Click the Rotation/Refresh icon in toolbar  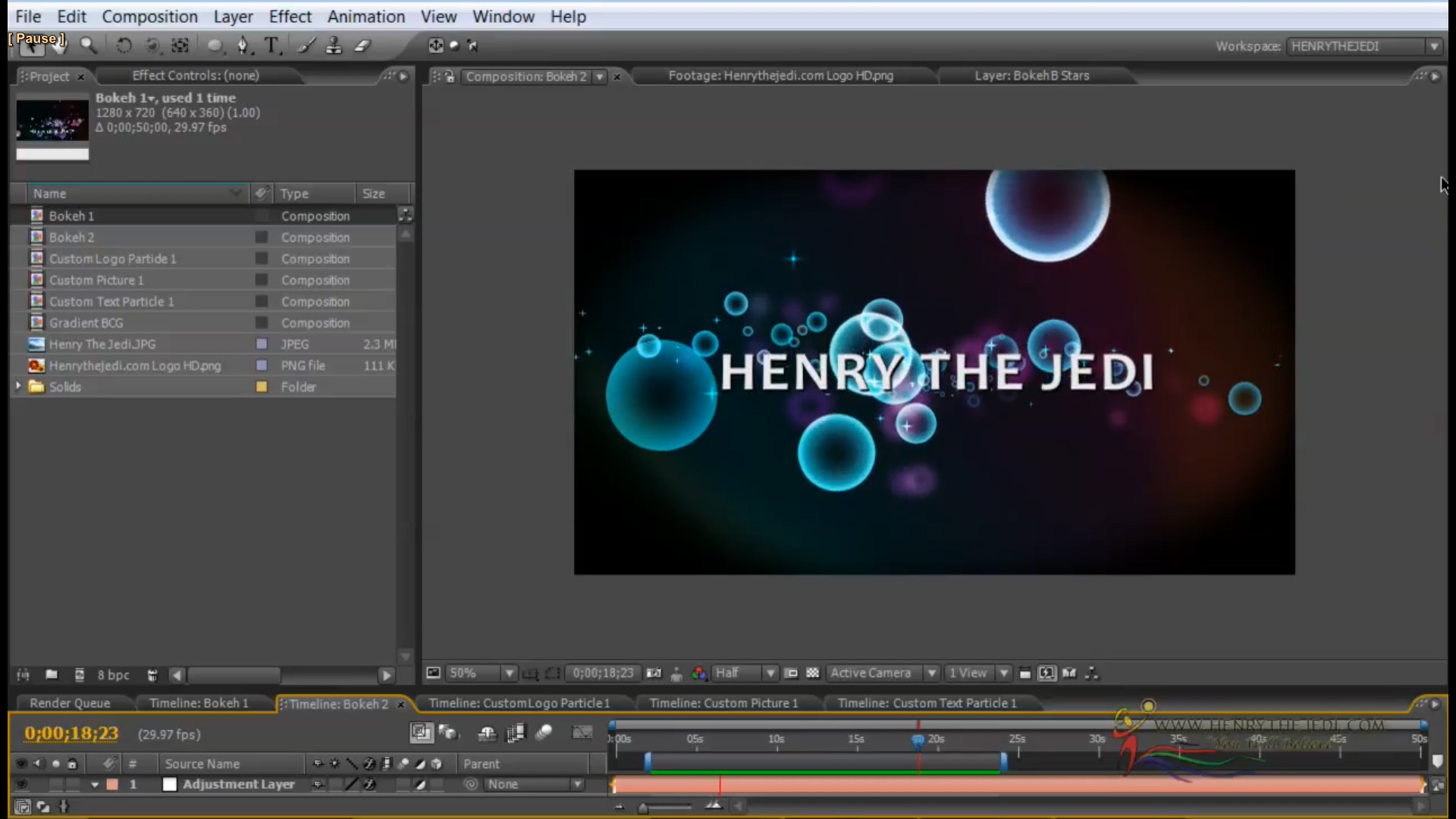123,45
